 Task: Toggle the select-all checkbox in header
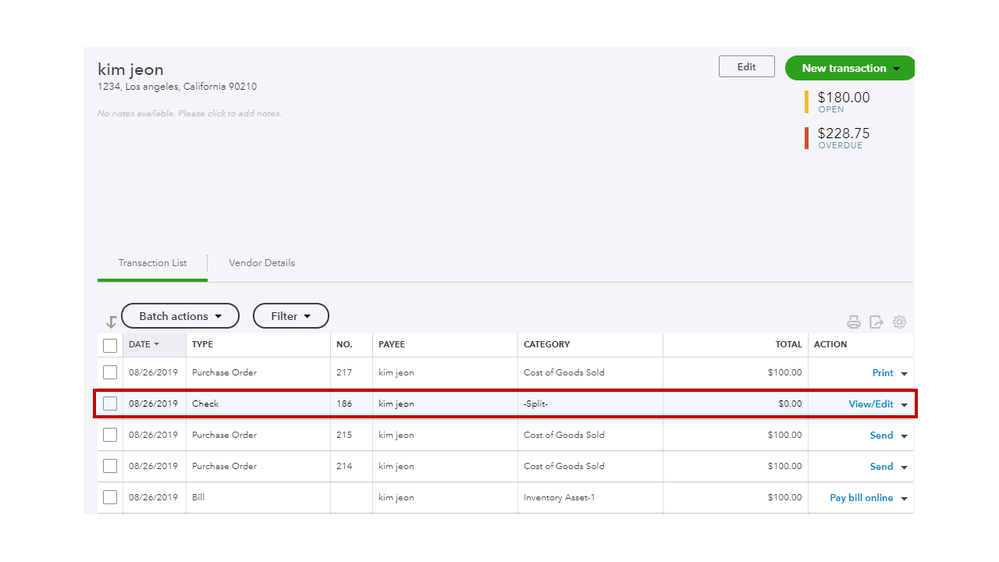110,345
